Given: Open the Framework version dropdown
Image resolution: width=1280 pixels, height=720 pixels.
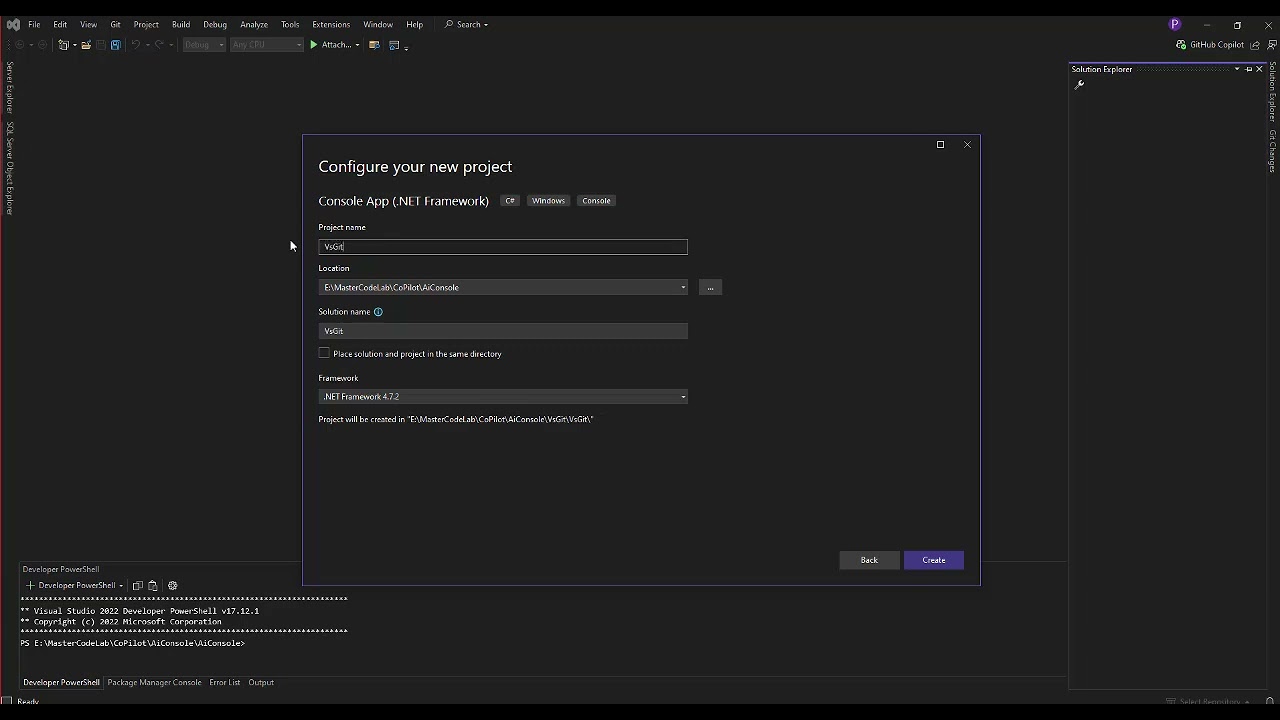Looking at the screenshot, I should point(683,397).
